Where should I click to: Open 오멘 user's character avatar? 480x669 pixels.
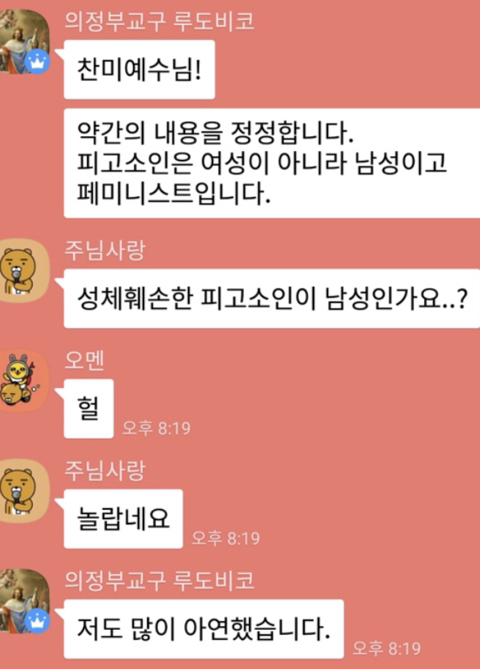pos(24,381)
